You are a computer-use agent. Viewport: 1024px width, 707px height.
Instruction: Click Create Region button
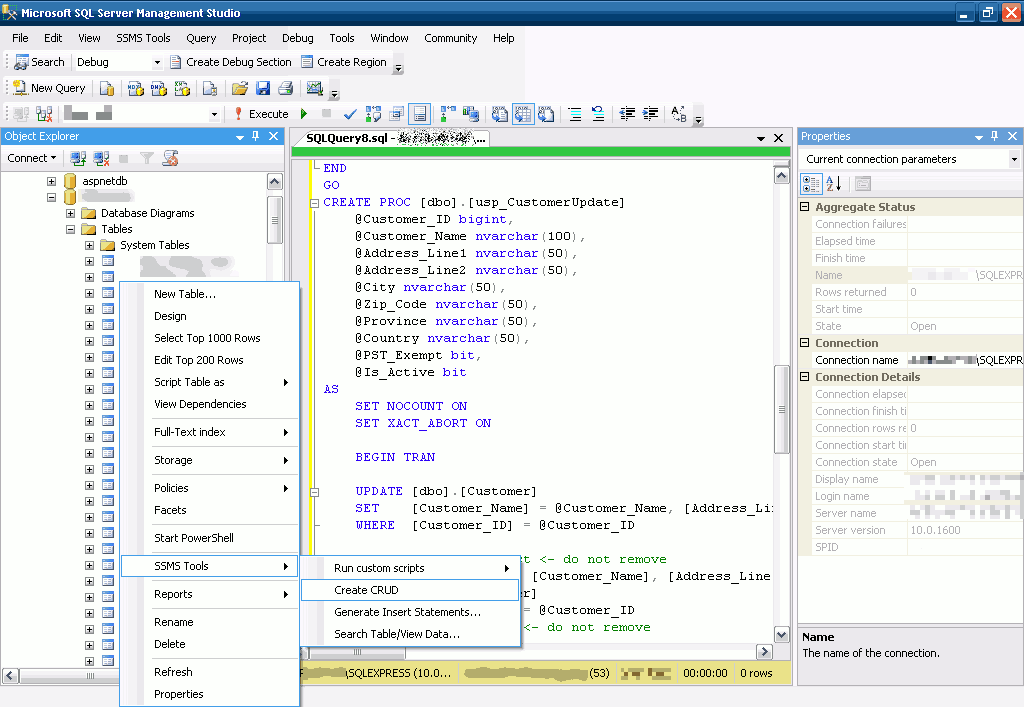tap(344, 62)
